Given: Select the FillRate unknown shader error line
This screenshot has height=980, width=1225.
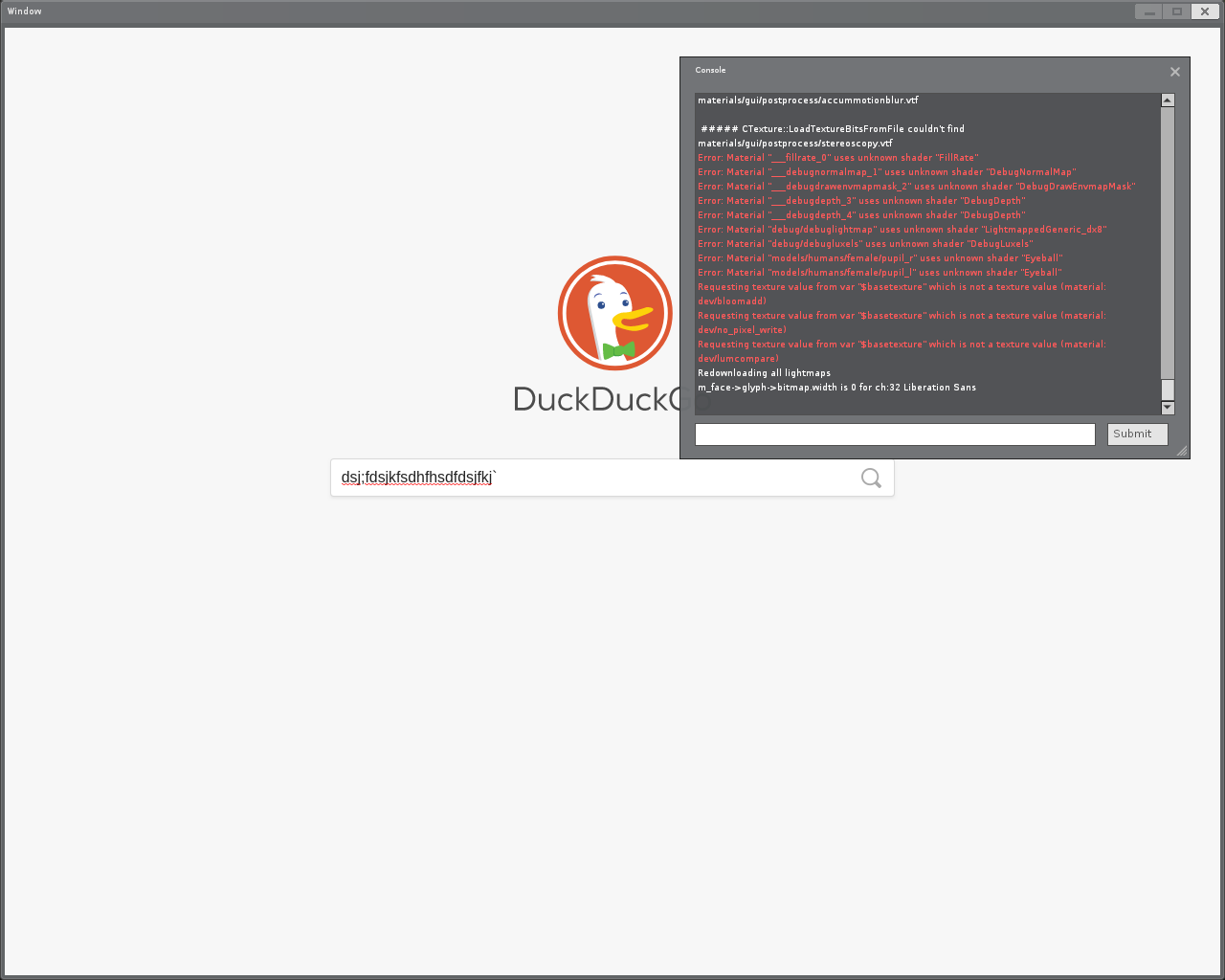Looking at the screenshot, I should [837, 157].
